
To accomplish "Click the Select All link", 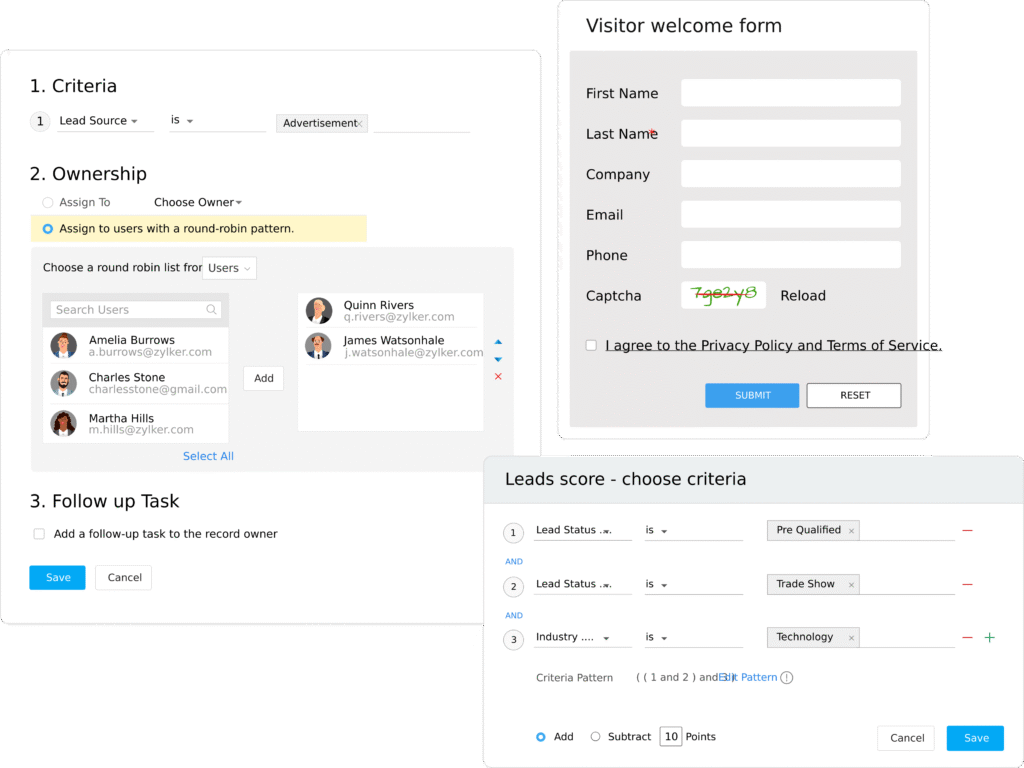I will (208, 456).
